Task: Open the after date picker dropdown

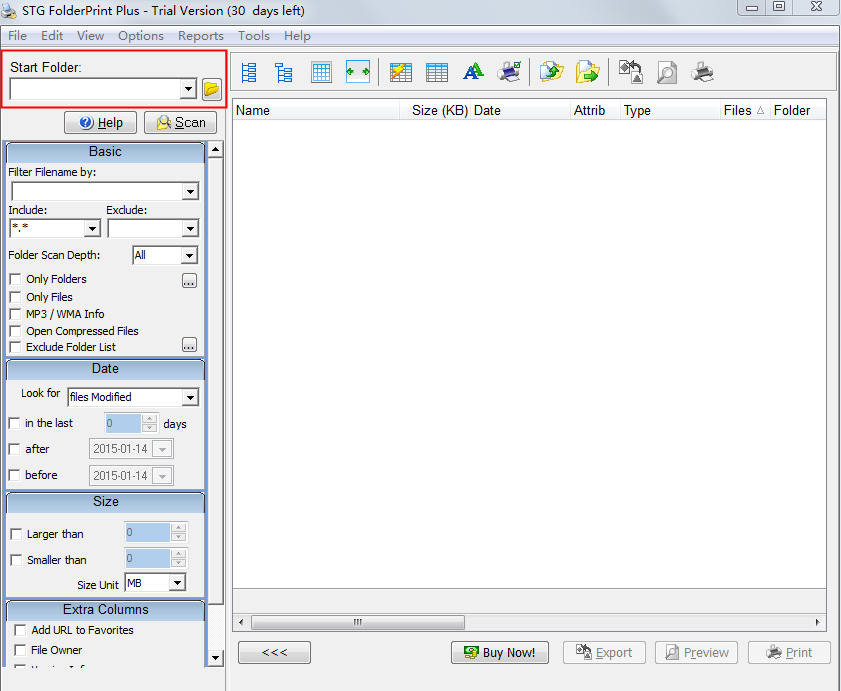Action: [162, 449]
